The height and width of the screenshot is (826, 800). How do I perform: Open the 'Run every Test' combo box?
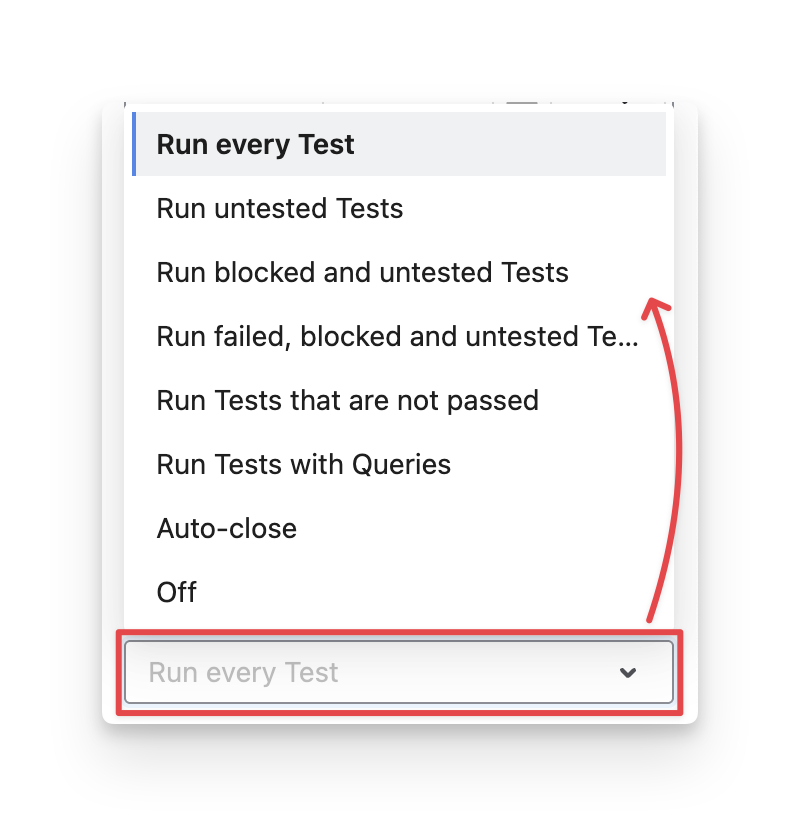pos(398,673)
